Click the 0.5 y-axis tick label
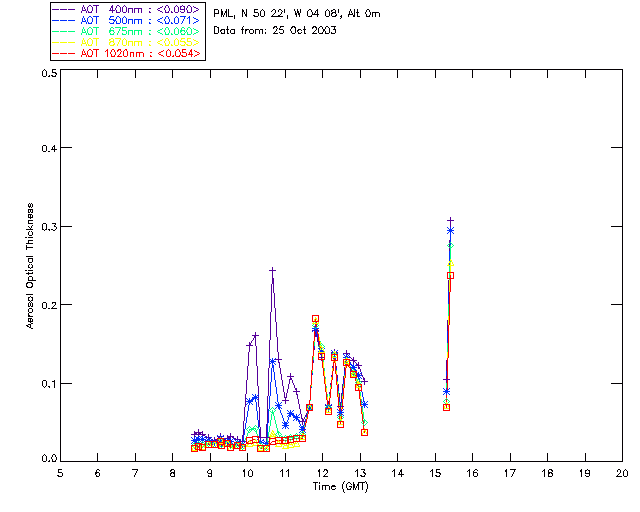Viewport: 640px width, 512px height. [x=49, y=73]
